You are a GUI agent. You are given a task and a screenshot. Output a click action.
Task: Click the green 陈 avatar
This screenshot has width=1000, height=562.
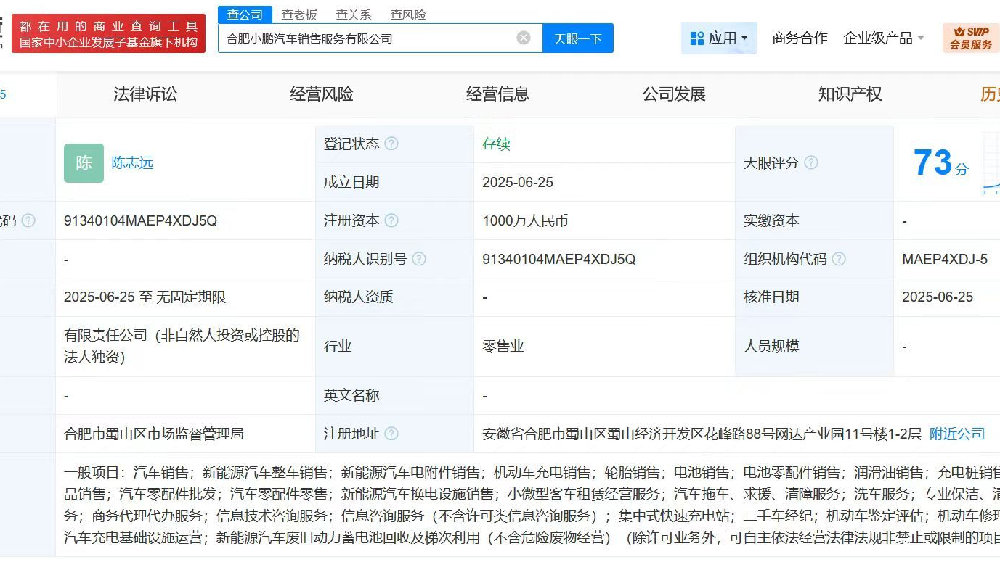tap(84, 163)
